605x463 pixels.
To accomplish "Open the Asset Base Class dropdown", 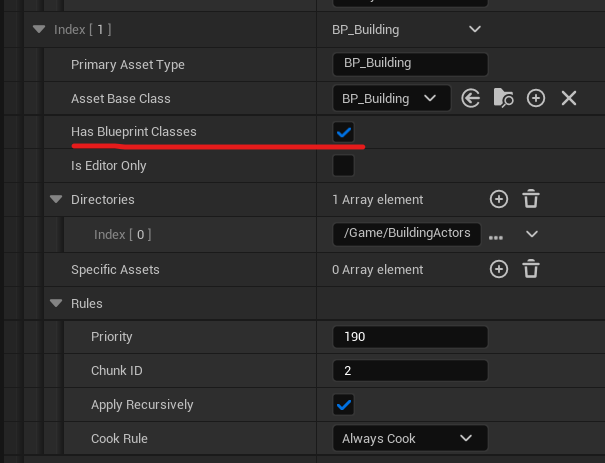I will point(387,98).
